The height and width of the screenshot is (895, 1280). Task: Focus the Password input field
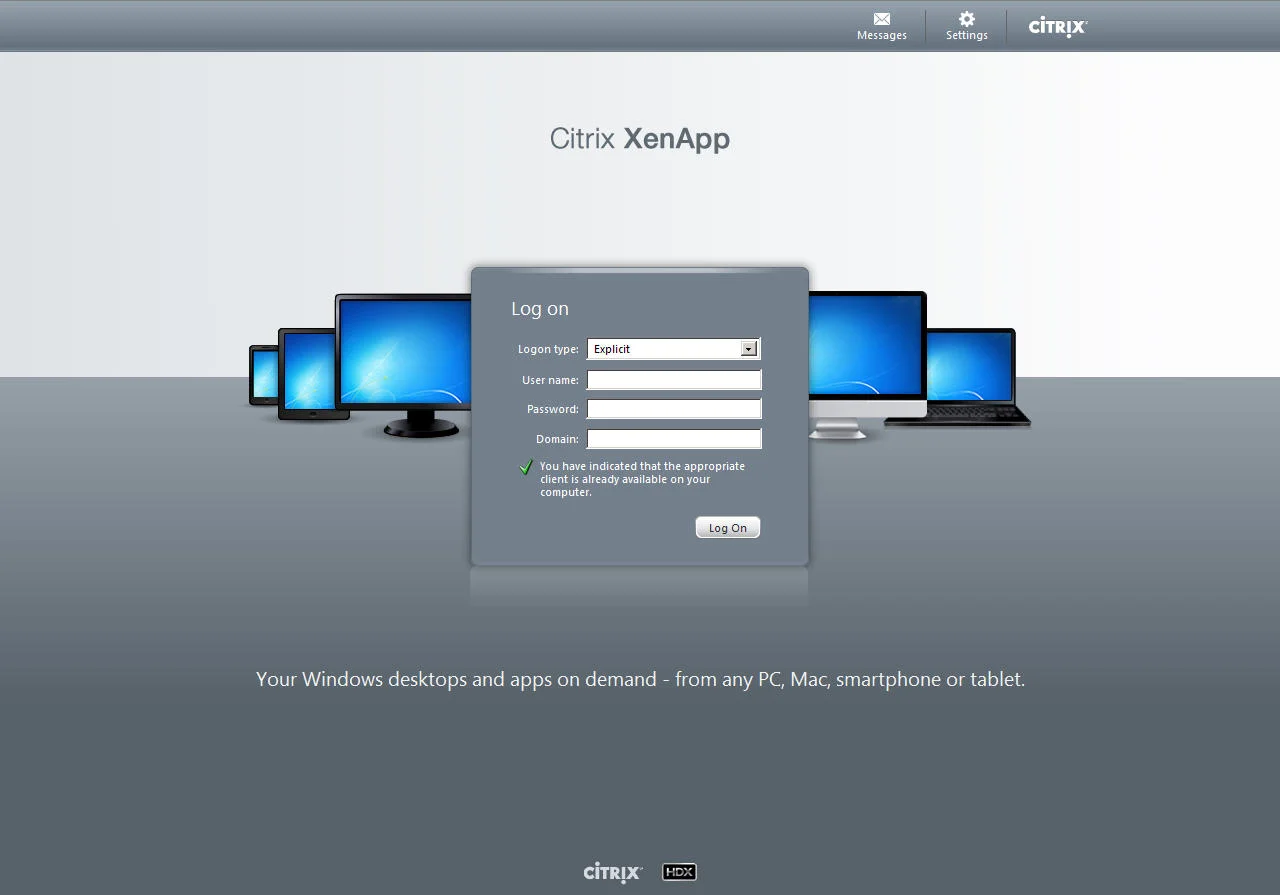[674, 409]
